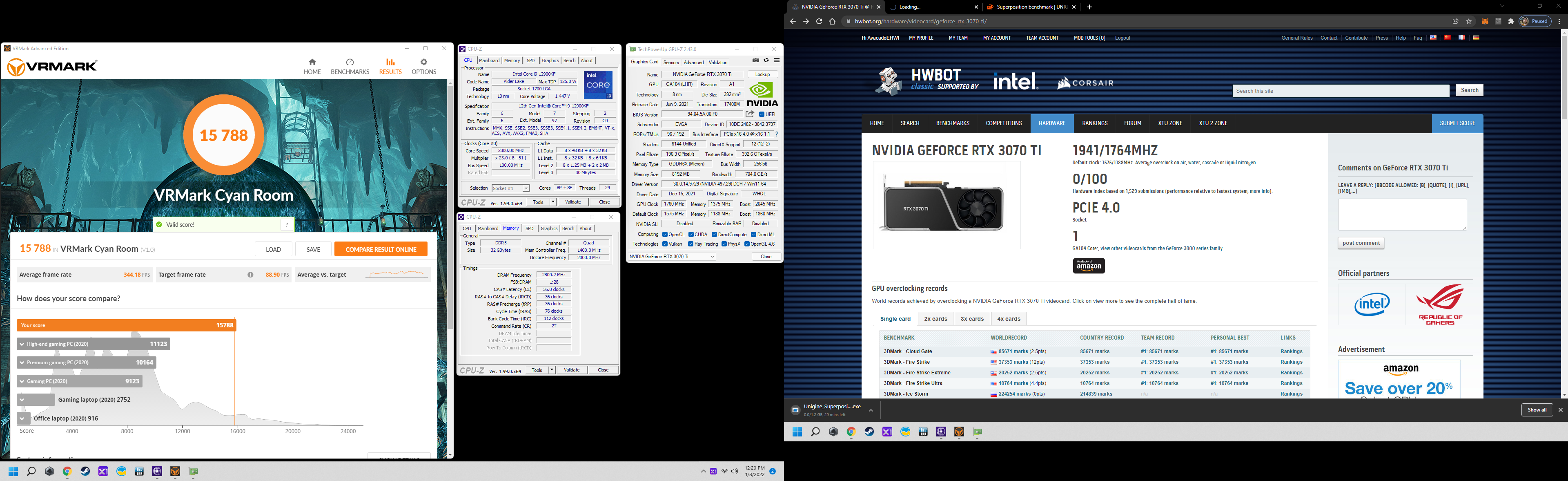Click the valid score question mark help
The image size is (1568, 481).
coord(287,225)
